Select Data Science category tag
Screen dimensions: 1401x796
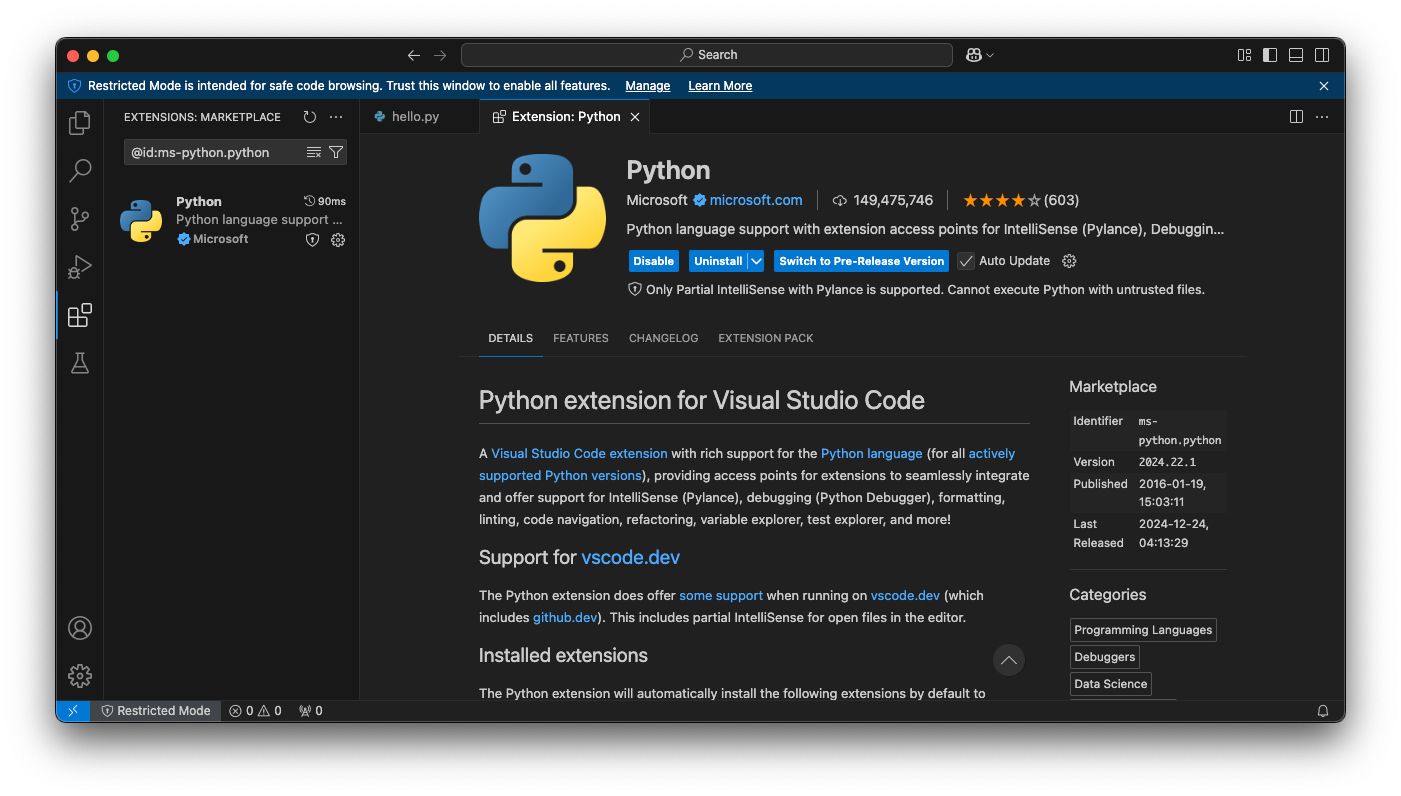pyautogui.click(x=1111, y=684)
